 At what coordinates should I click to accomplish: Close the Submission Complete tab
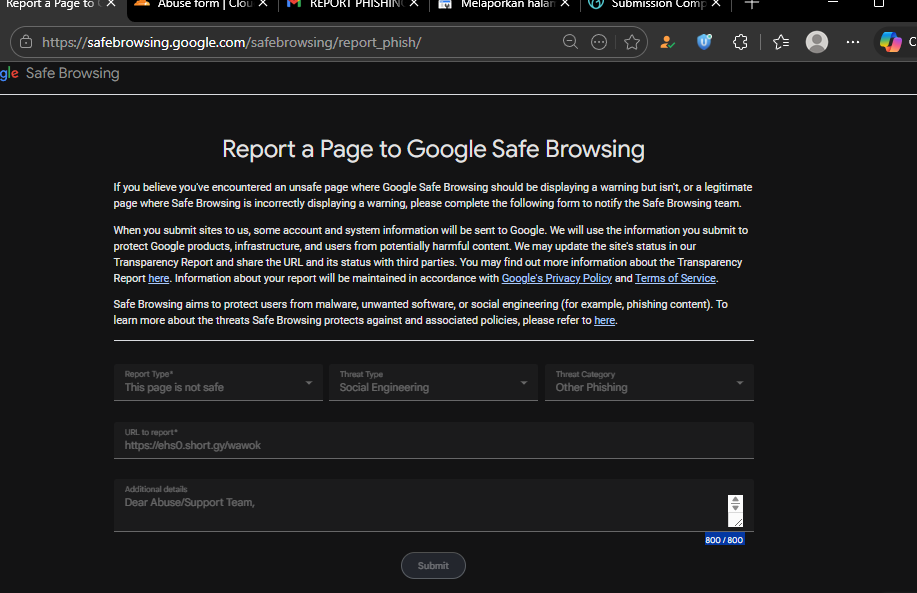(716, 4)
